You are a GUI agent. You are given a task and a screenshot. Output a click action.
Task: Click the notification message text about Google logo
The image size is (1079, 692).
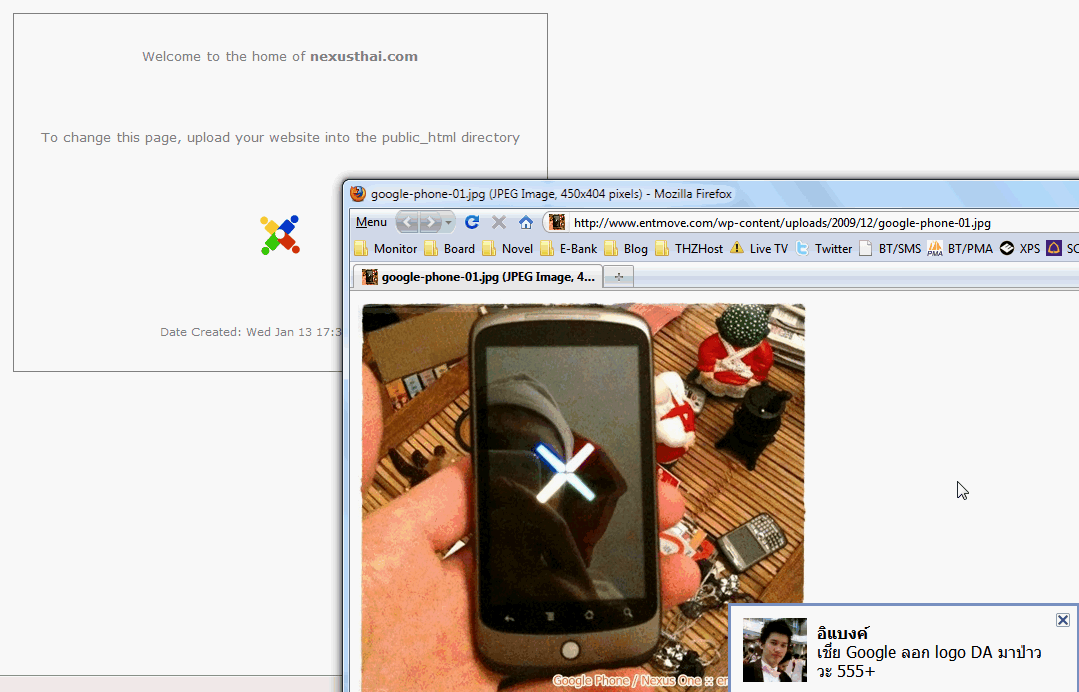pos(929,661)
